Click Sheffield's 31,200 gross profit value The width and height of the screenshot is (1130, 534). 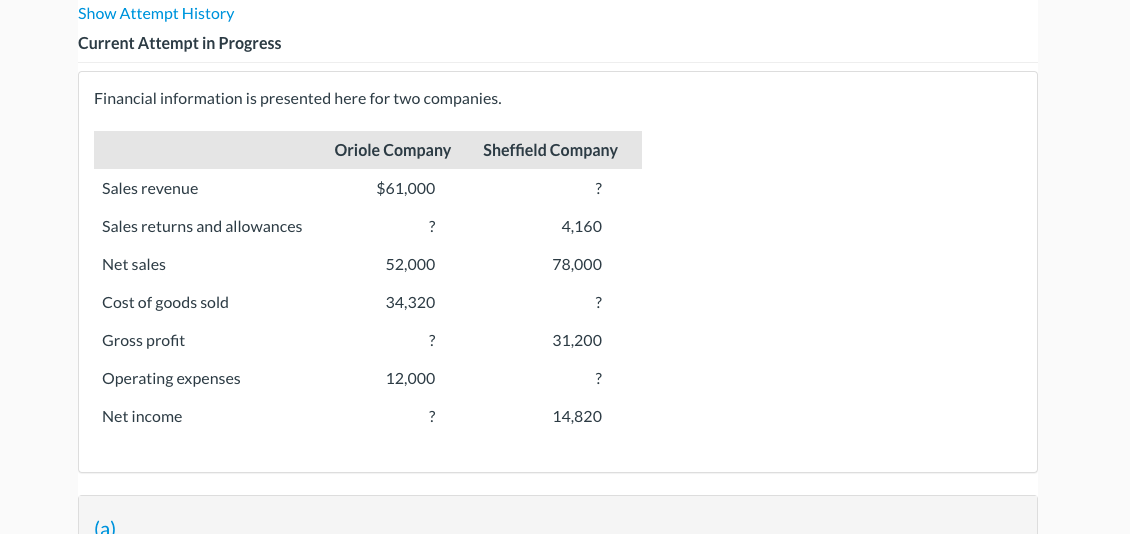[x=577, y=340]
